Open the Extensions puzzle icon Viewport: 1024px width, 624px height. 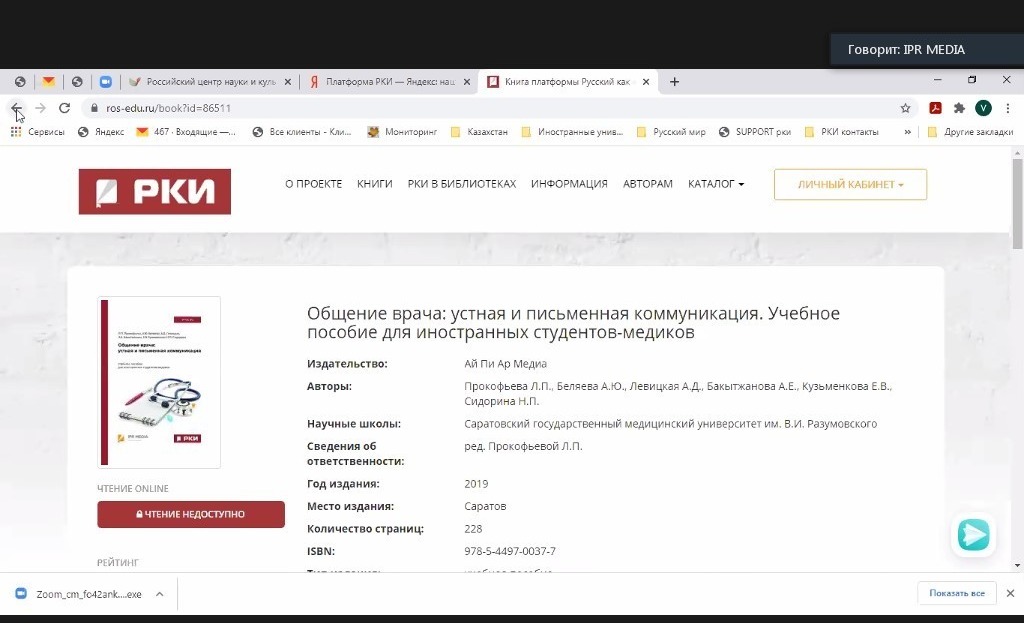pyautogui.click(x=959, y=108)
